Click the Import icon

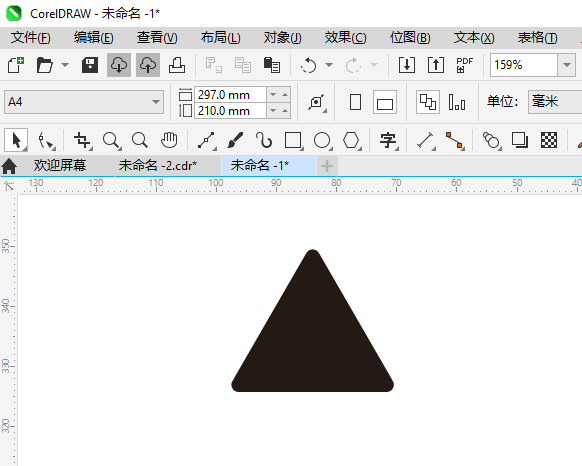[407, 65]
